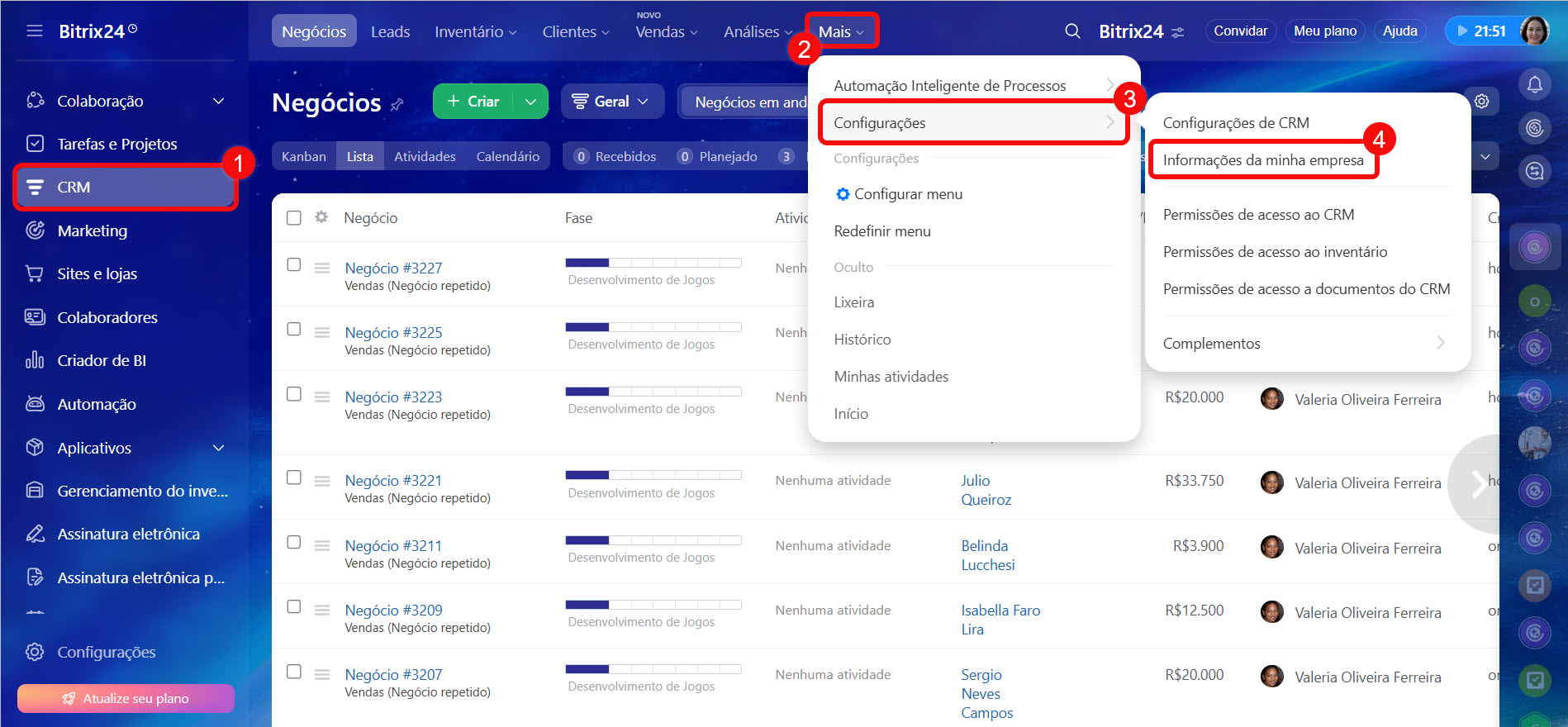Click the search magnifier icon
The width and height of the screenshot is (1568, 727).
pos(1072,31)
